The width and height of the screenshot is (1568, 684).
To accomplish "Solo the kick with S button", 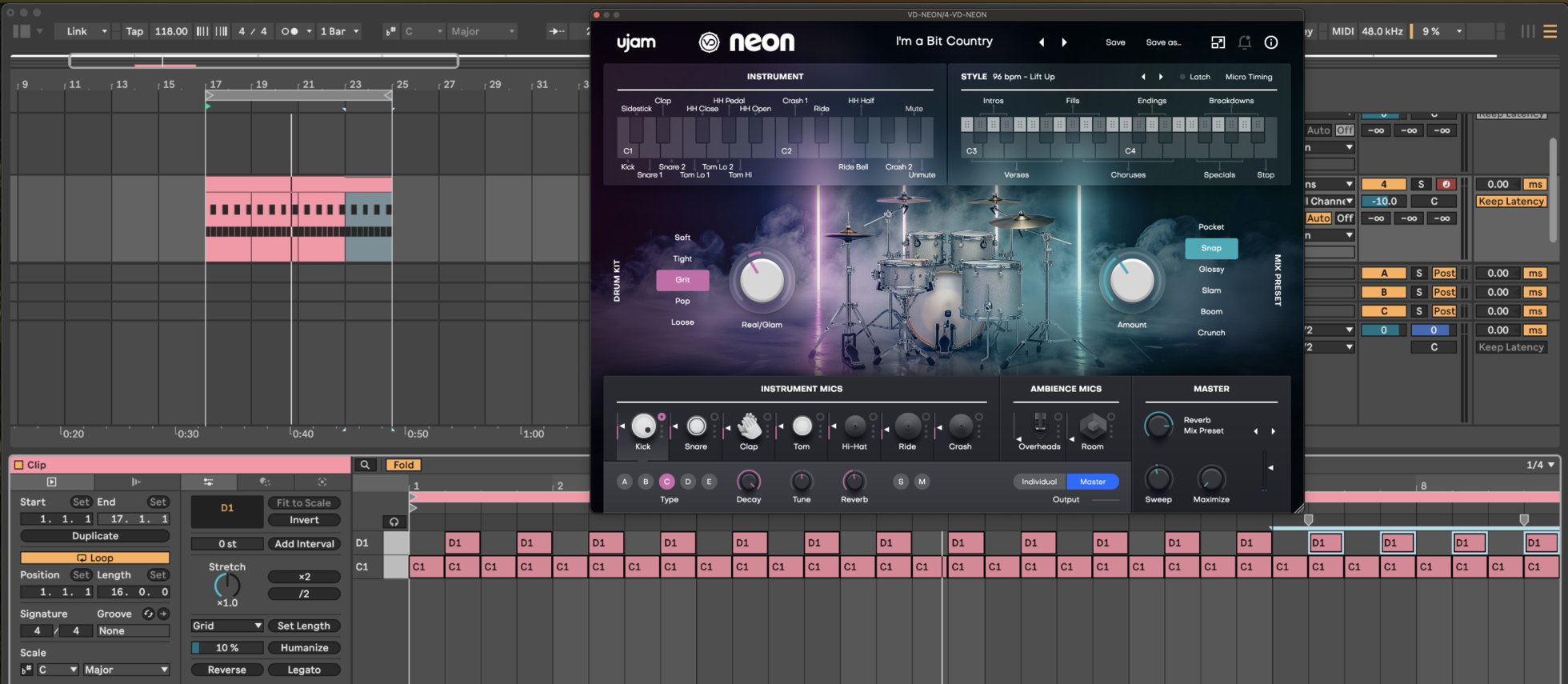I will click(901, 482).
